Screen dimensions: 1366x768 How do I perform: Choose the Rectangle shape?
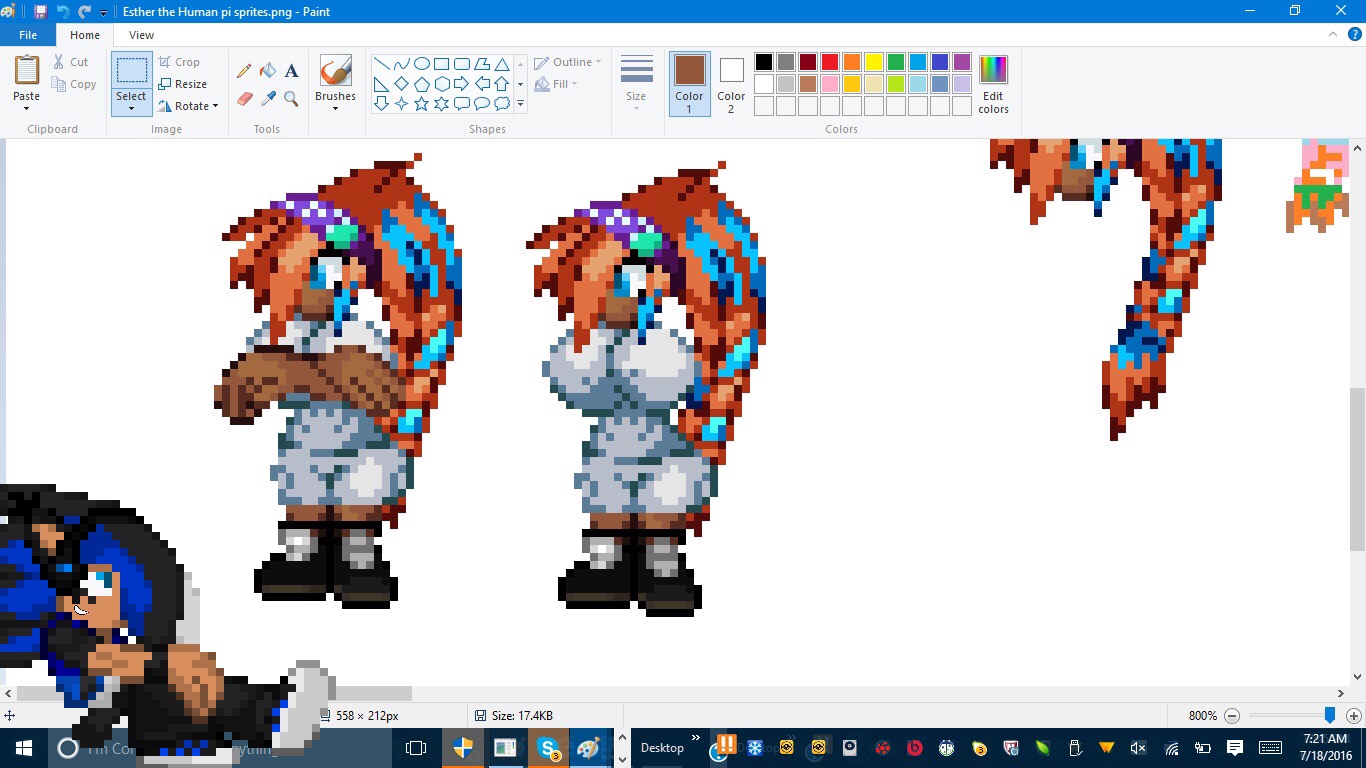441,64
